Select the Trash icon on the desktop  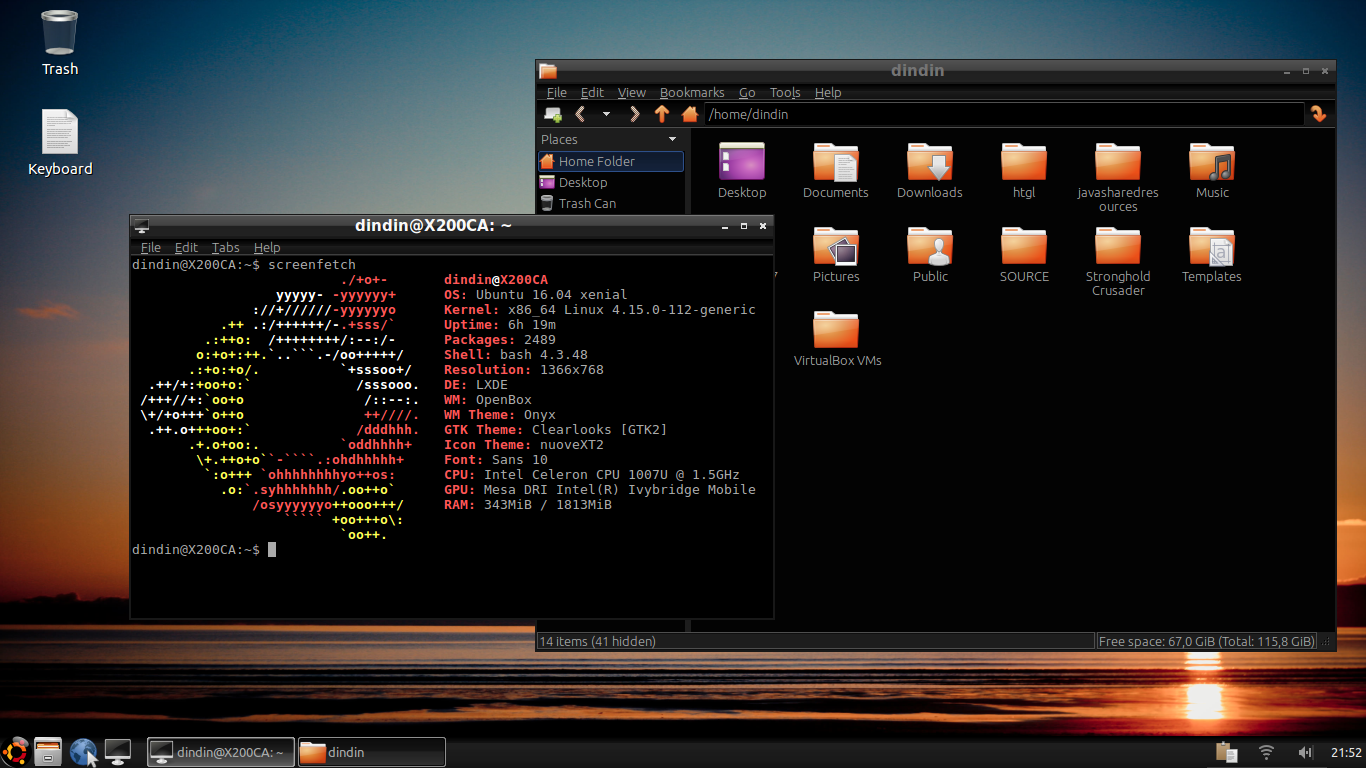tap(60, 43)
